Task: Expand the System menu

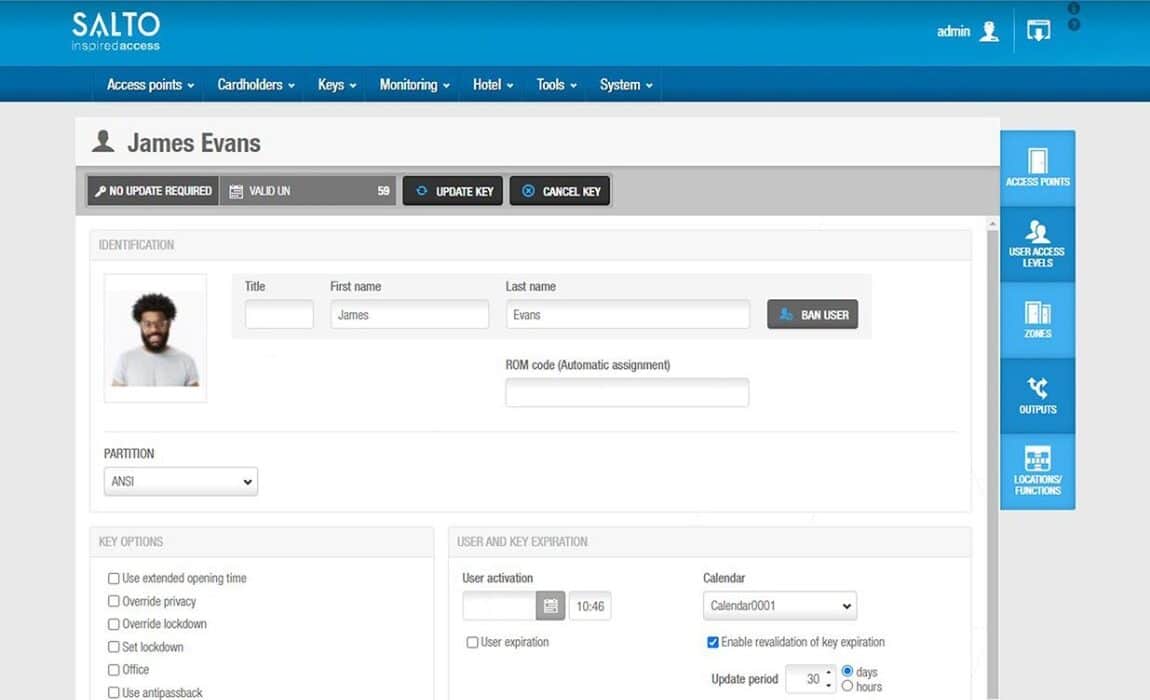Action: (x=626, y=85)
